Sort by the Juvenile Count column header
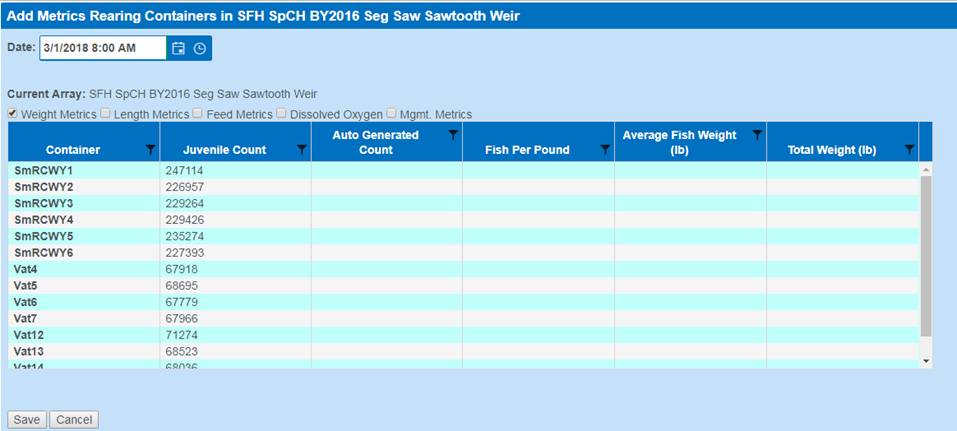This screenshot has width=957, height=431. pyautogui.click(x=224, y=150)
